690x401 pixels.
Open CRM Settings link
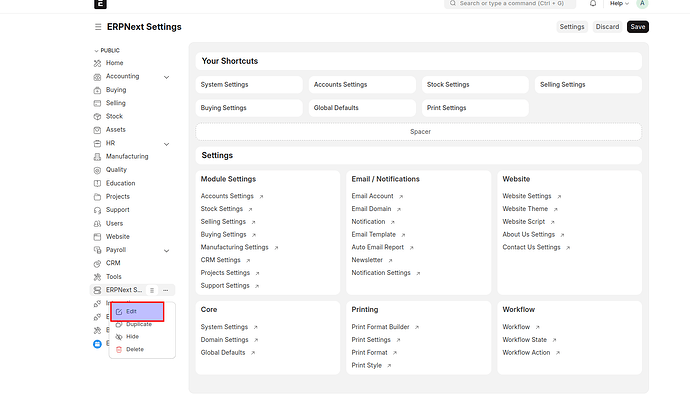click(220, 260)
